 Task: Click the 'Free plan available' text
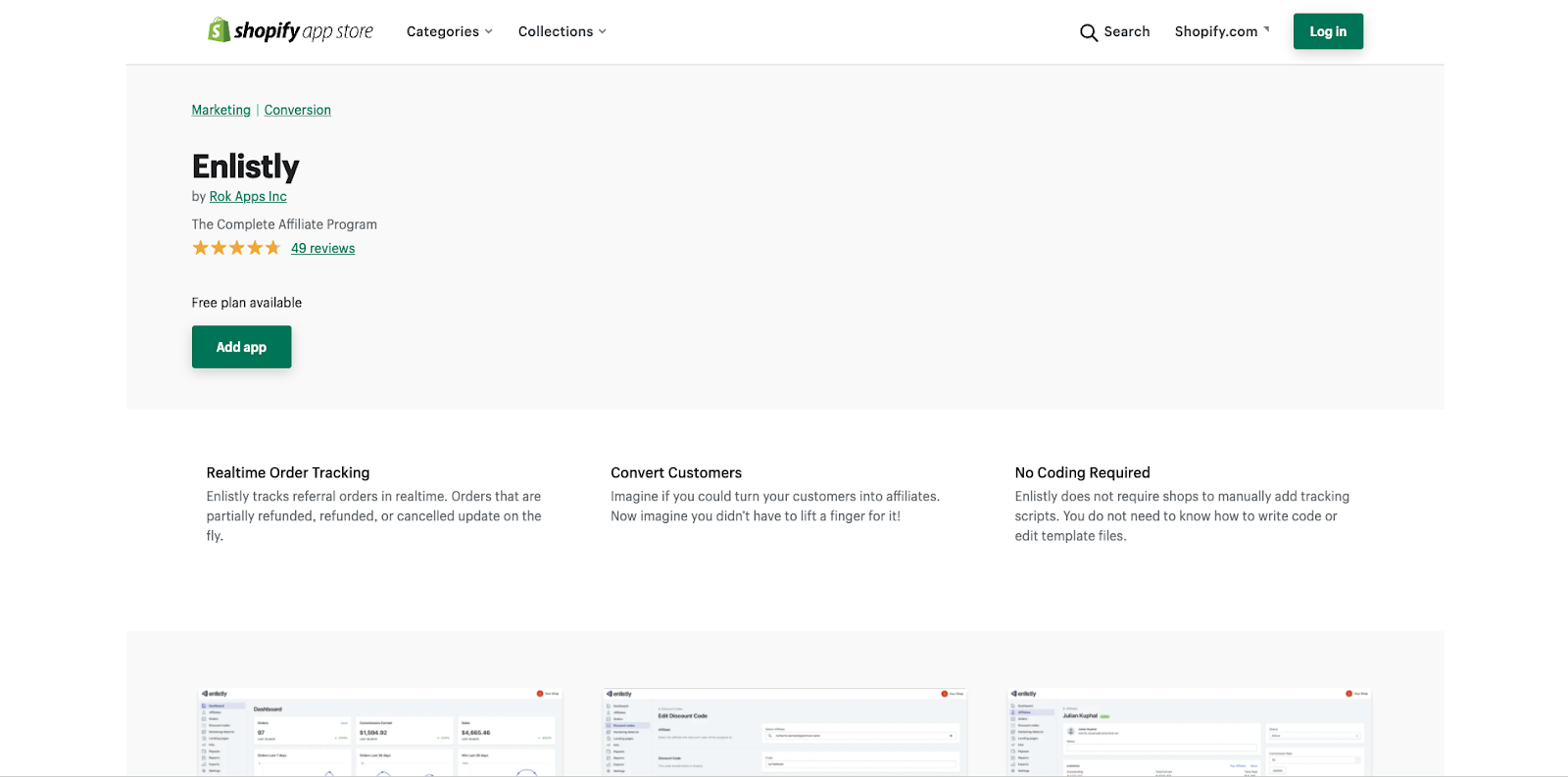tap(247, 303)
